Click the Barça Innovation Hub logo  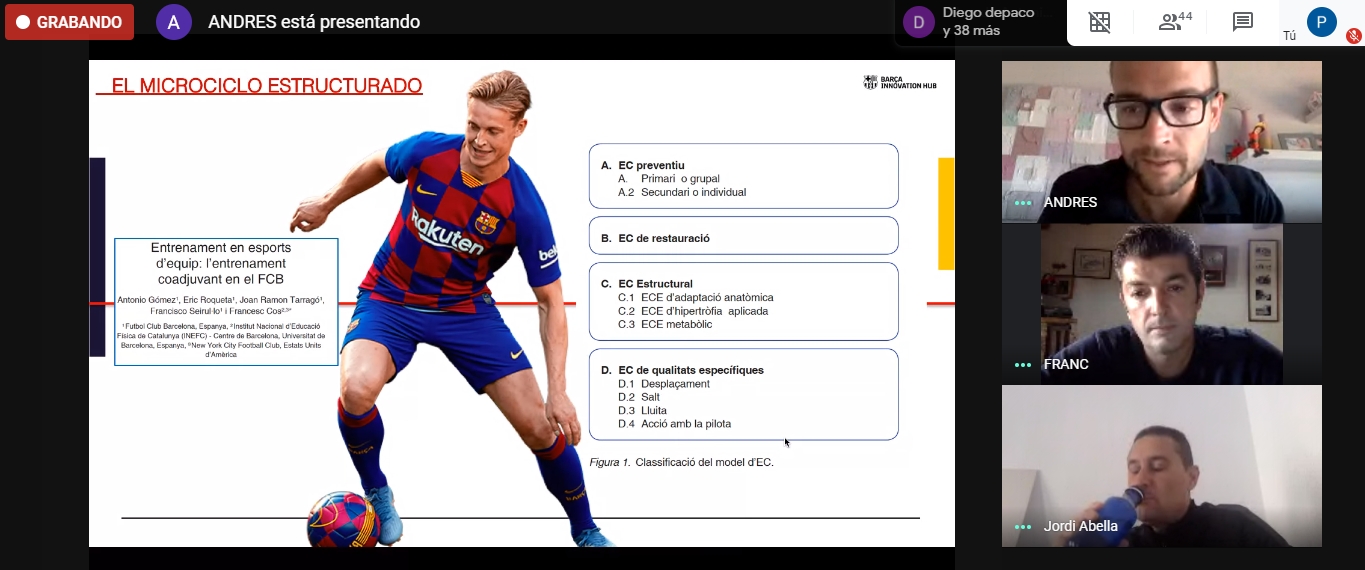[900, 83]
